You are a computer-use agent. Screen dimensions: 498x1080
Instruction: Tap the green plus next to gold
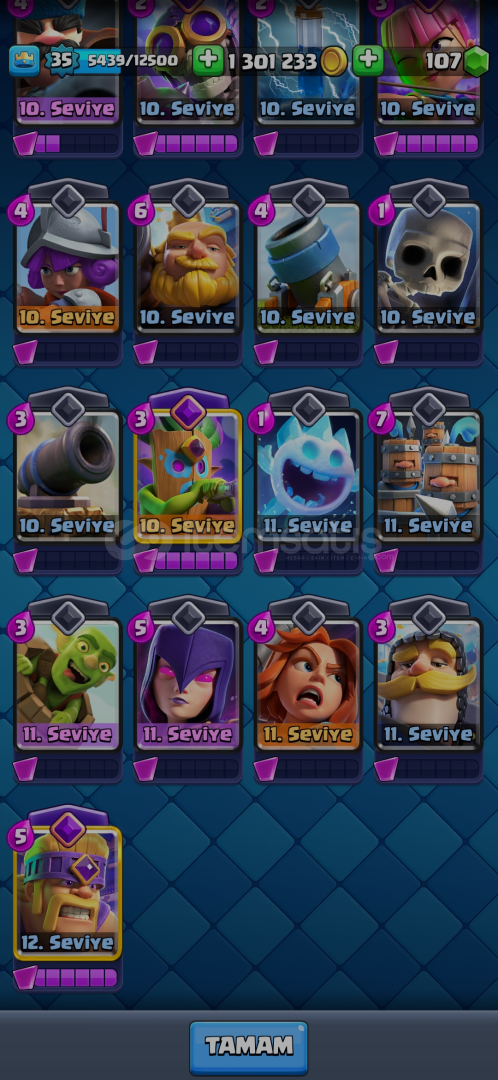point(208,61)
